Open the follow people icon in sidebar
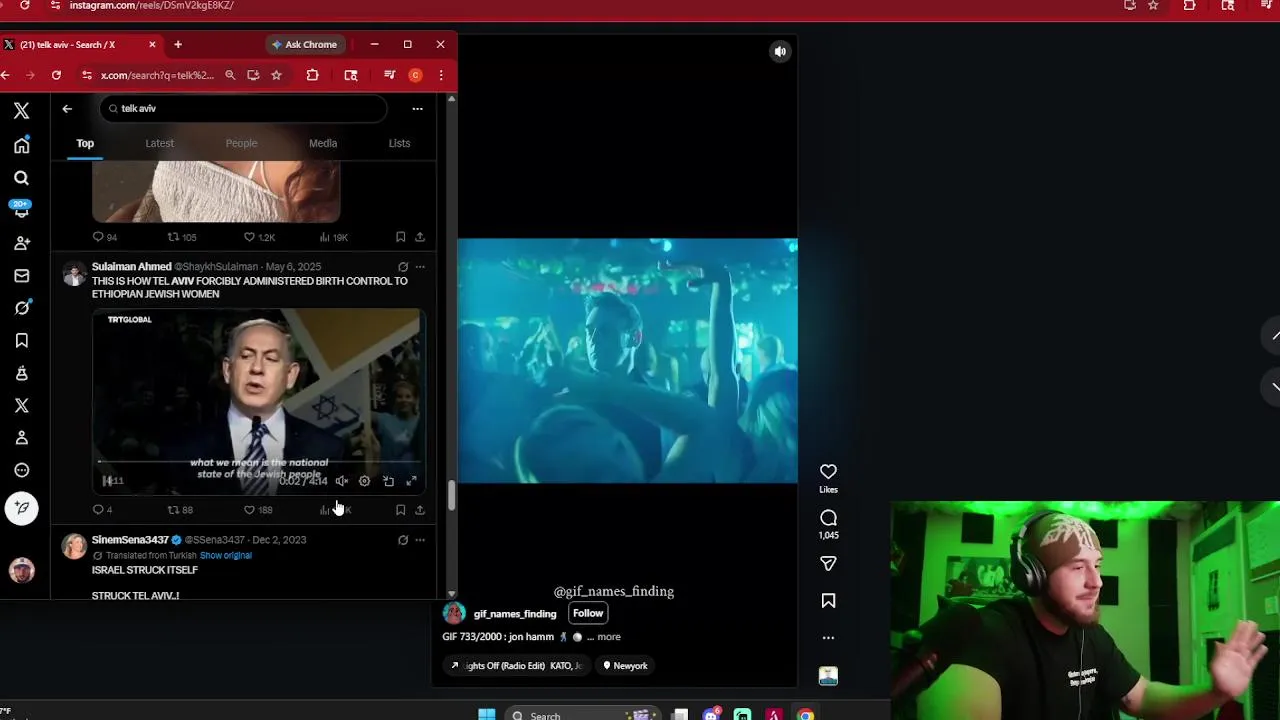 21,243
